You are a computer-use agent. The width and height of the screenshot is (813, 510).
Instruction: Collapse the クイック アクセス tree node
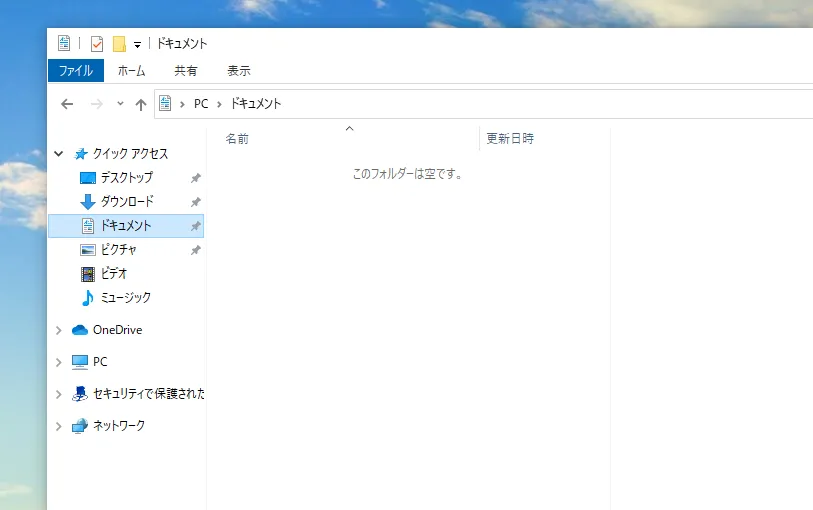click(59, 154)
